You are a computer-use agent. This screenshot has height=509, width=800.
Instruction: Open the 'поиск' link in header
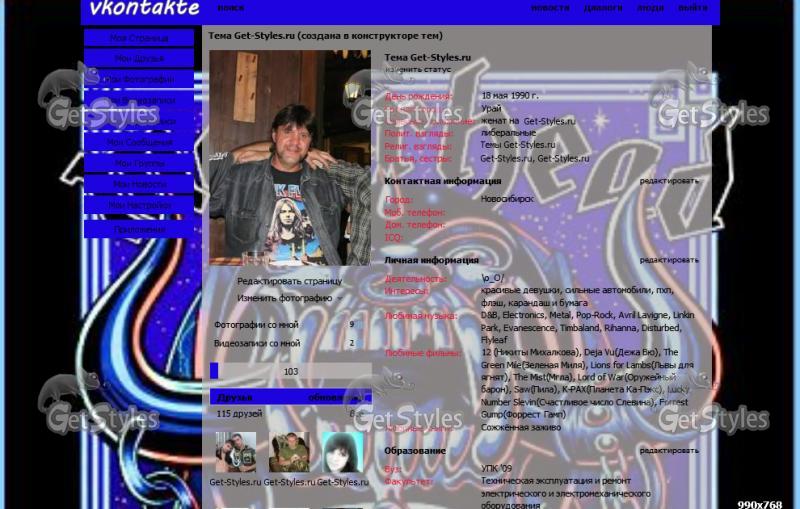tap(231, 8)
